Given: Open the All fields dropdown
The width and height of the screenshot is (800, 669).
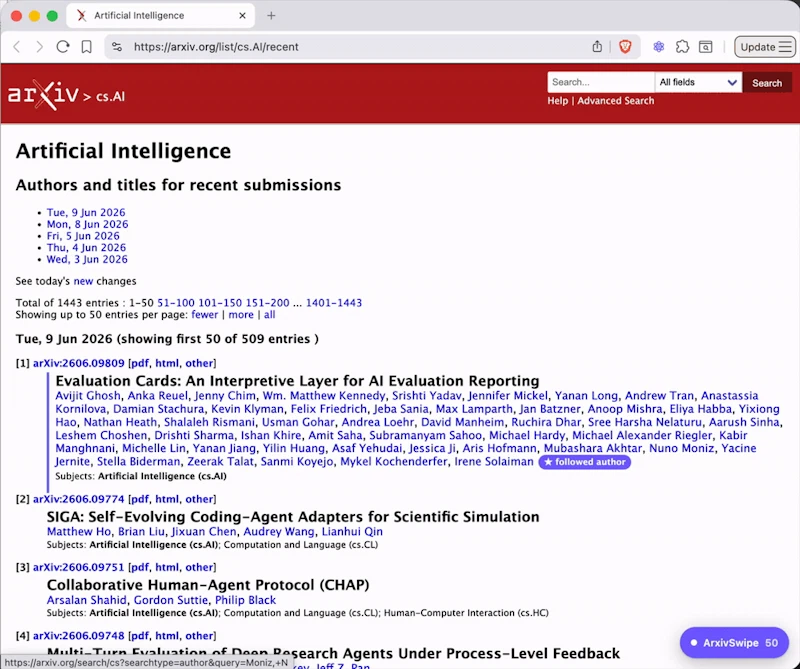Looking at the screenshot, I should tap(698, 82).
